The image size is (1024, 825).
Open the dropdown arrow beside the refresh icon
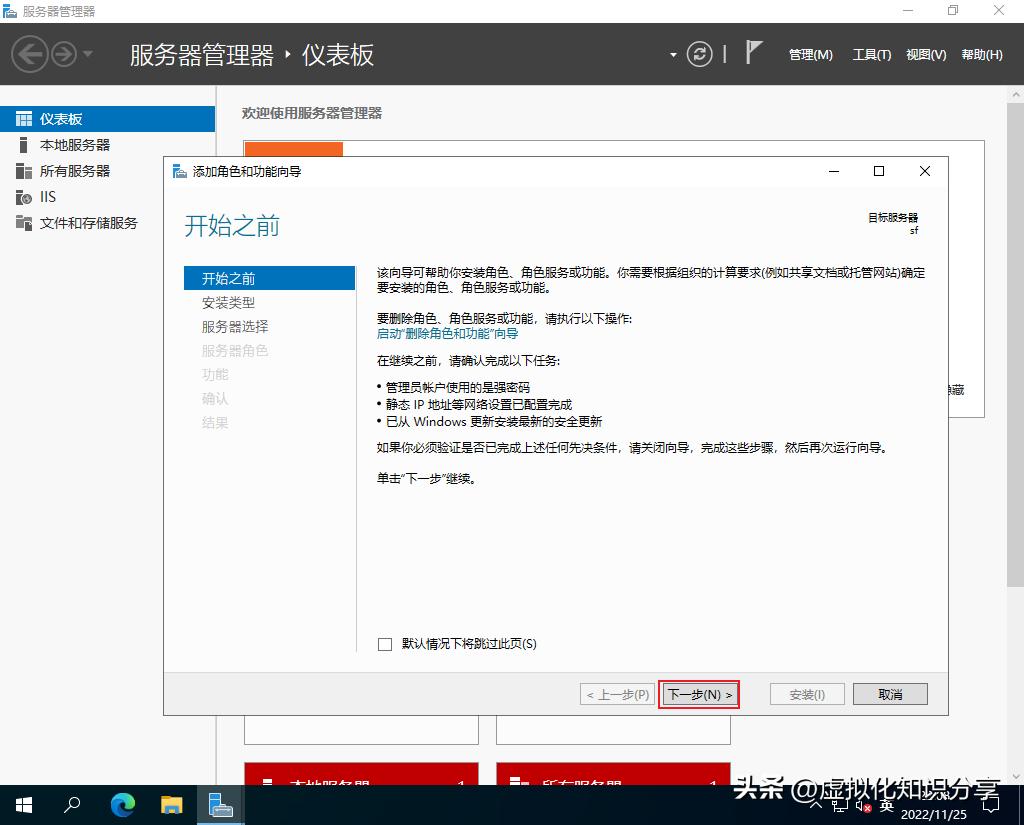674,54
